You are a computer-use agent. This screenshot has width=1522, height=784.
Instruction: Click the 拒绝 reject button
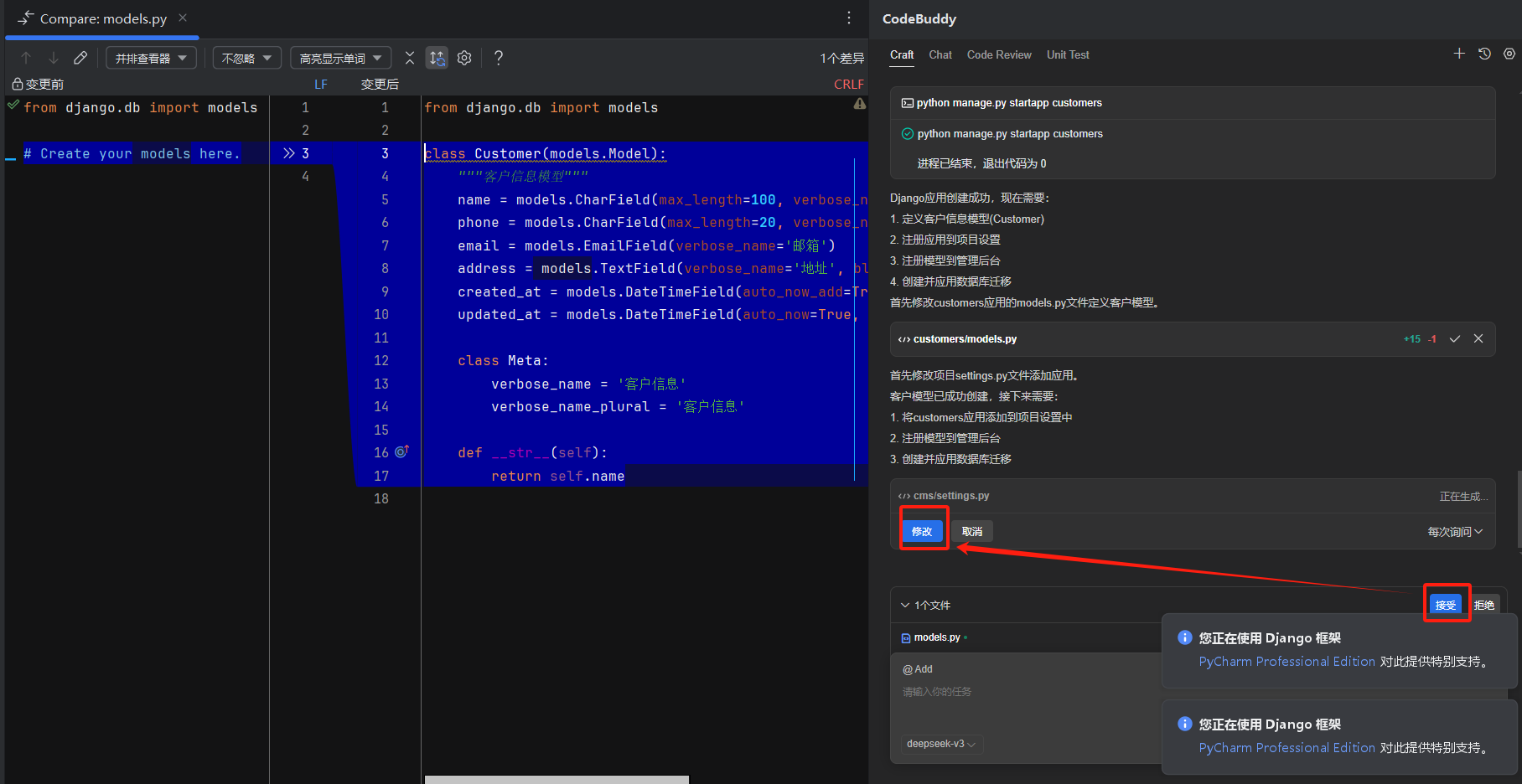(1484, 605)
